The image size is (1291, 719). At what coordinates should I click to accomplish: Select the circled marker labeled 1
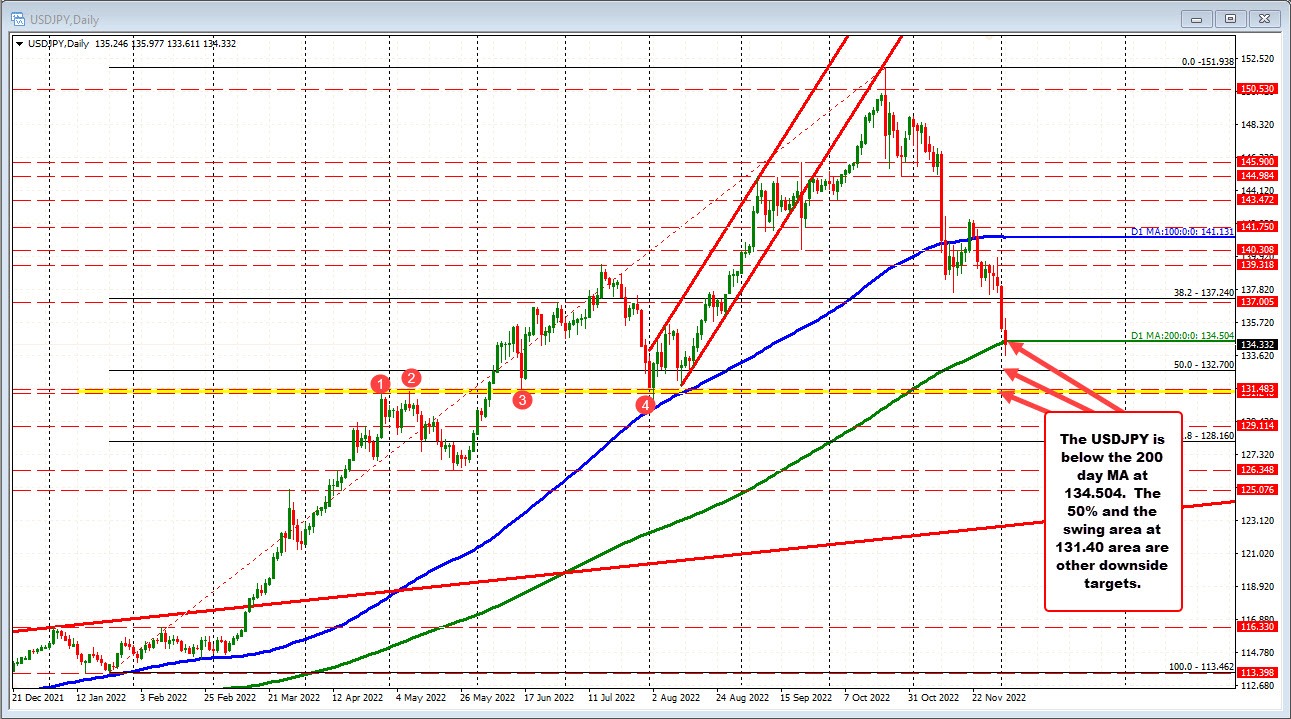[381, 383]
